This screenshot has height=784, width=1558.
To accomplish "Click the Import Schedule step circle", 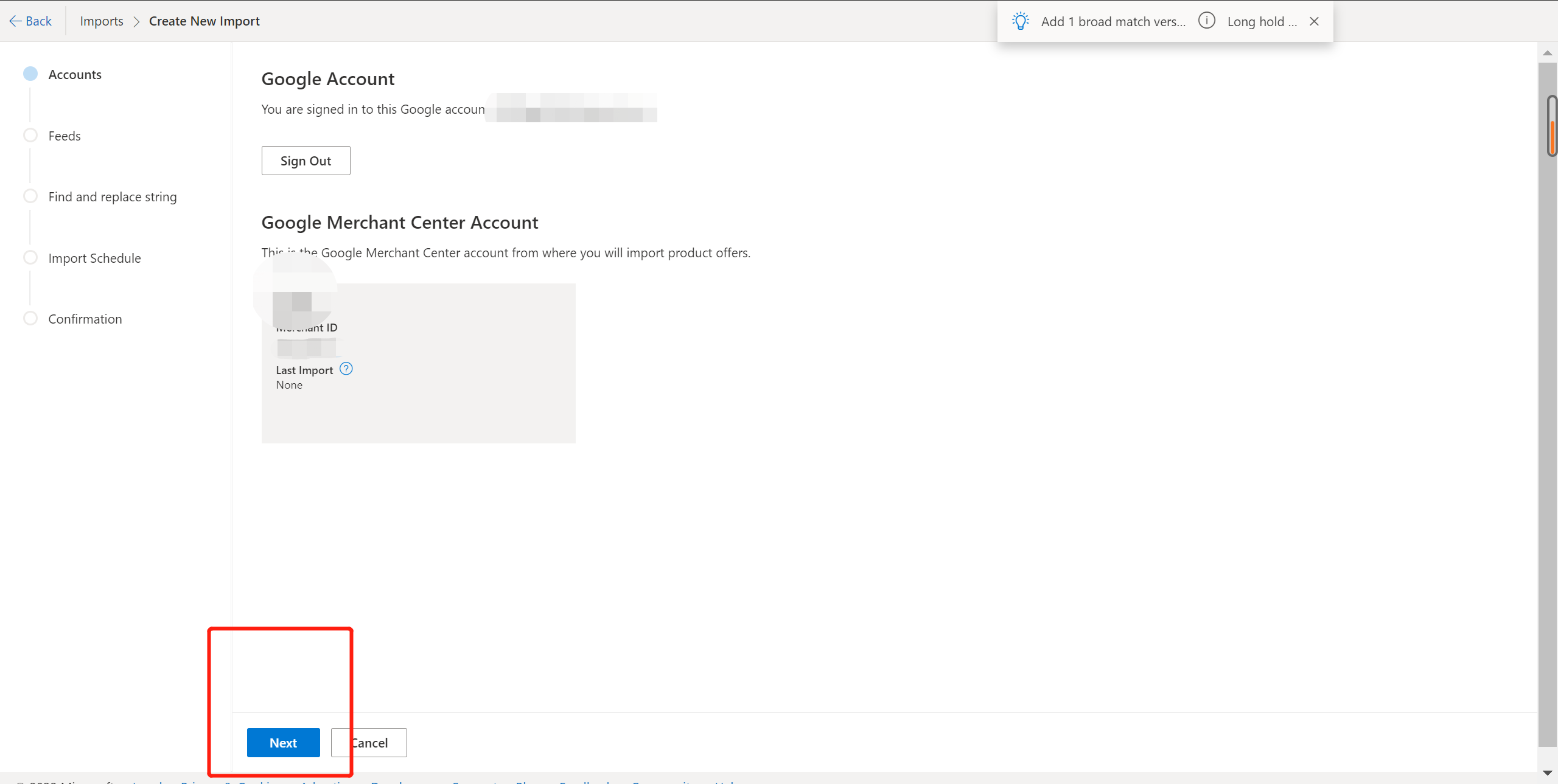I will coord(30,257).
